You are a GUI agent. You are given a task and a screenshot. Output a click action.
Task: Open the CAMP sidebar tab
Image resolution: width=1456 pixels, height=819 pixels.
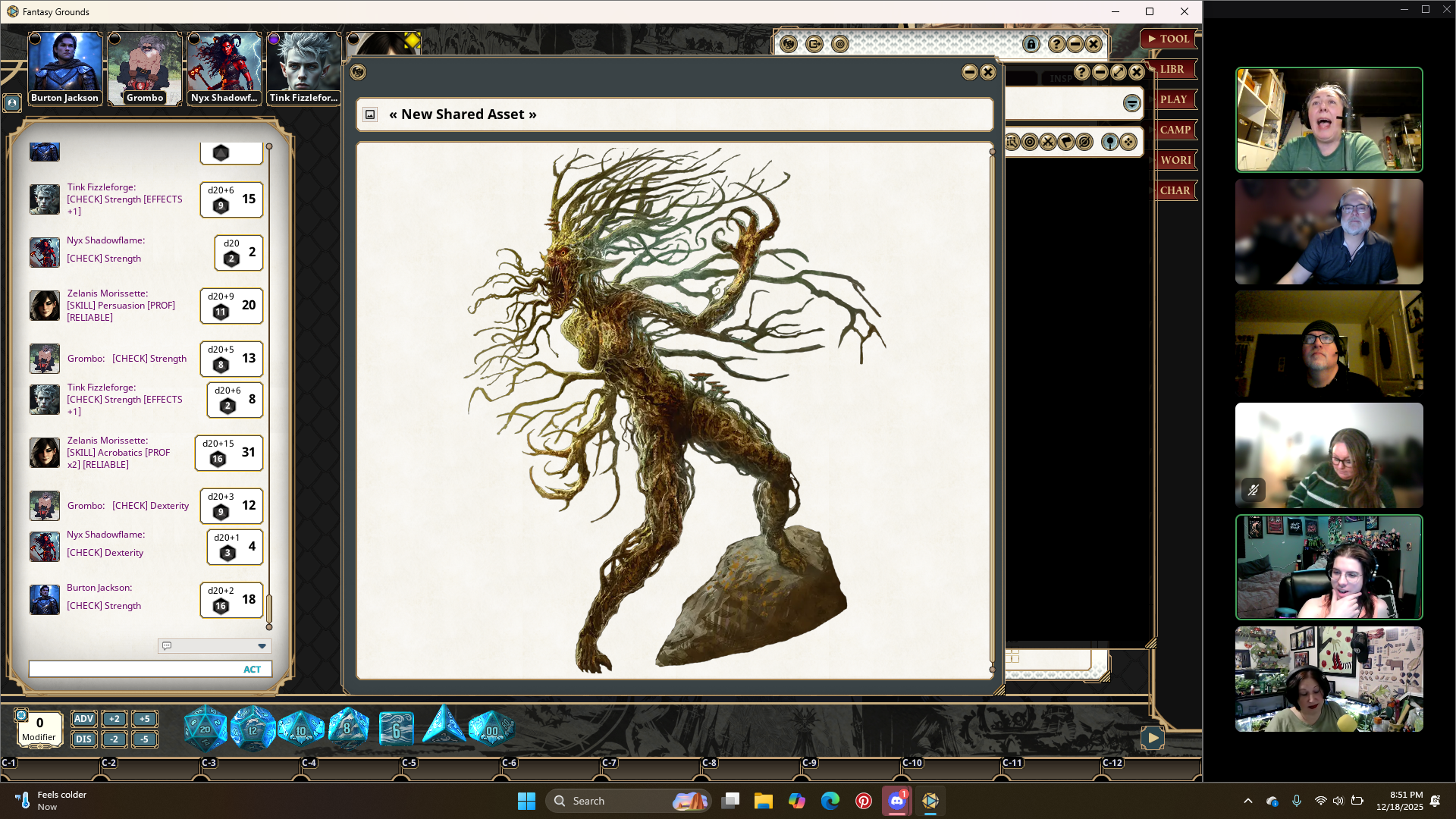(1175, 130)
